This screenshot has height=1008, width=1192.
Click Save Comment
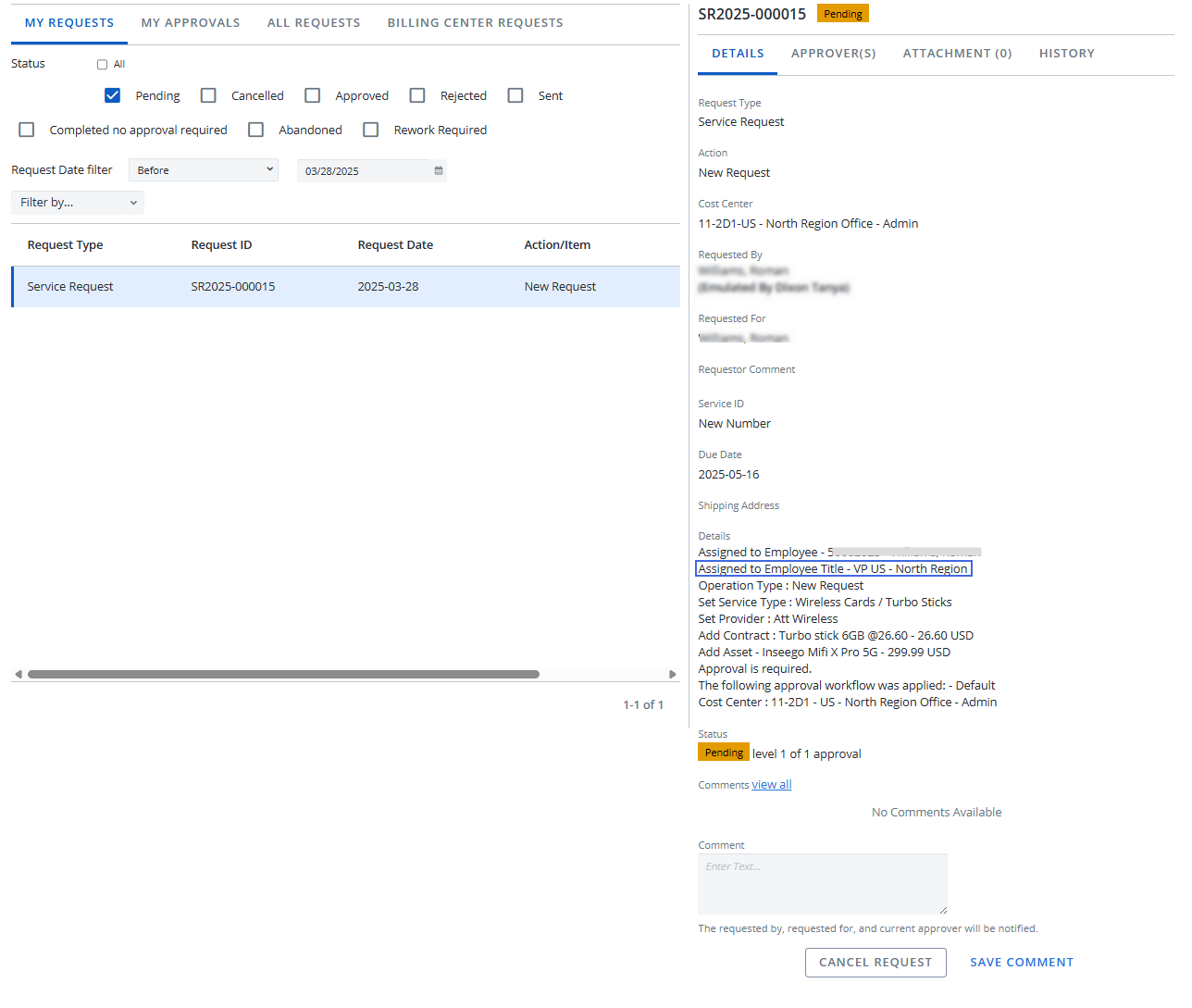tap(1022, 963)
